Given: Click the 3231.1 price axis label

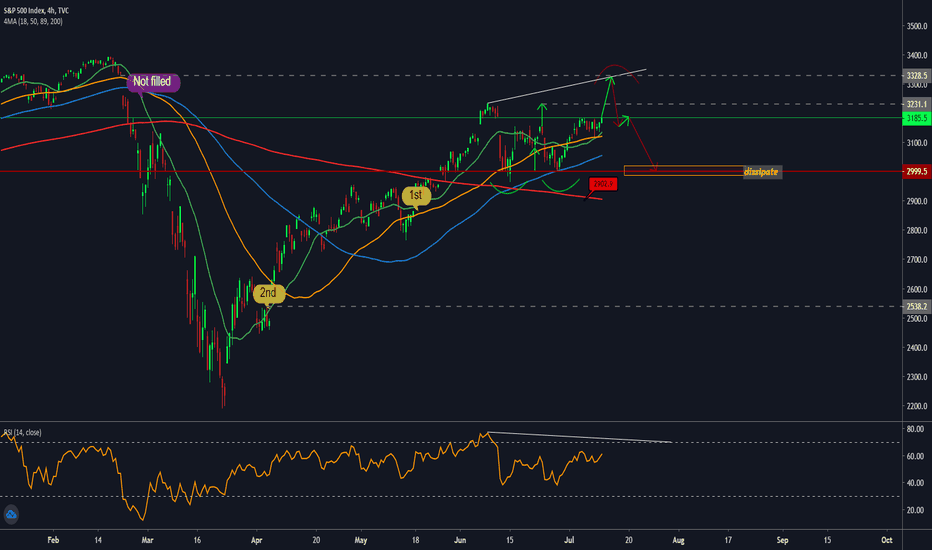Looking at the screenshot, I should [917, 104].
